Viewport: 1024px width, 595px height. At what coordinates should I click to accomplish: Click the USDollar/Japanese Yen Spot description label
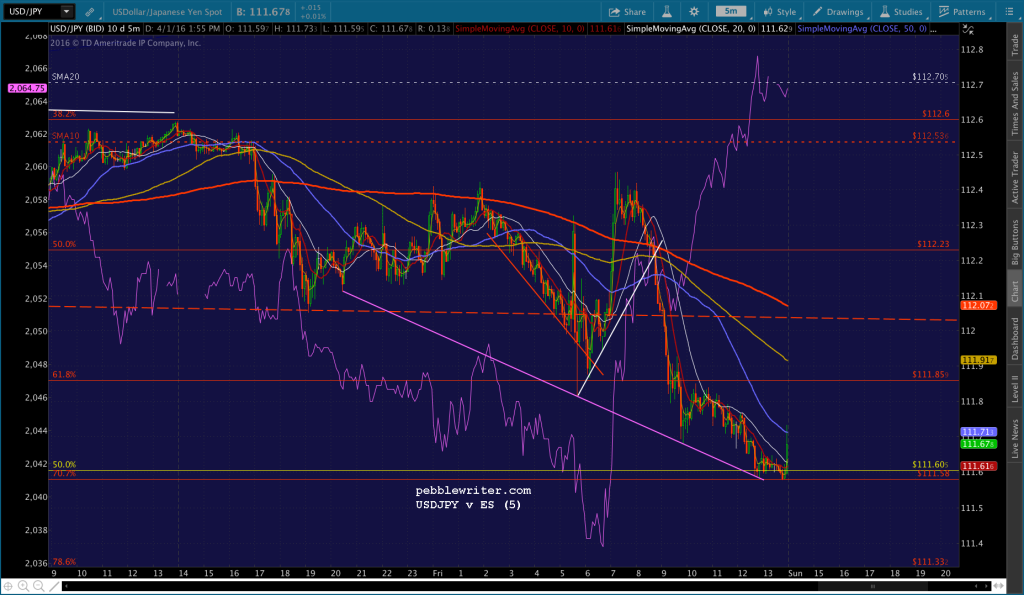pyautogui.click(x=168, y=11)
